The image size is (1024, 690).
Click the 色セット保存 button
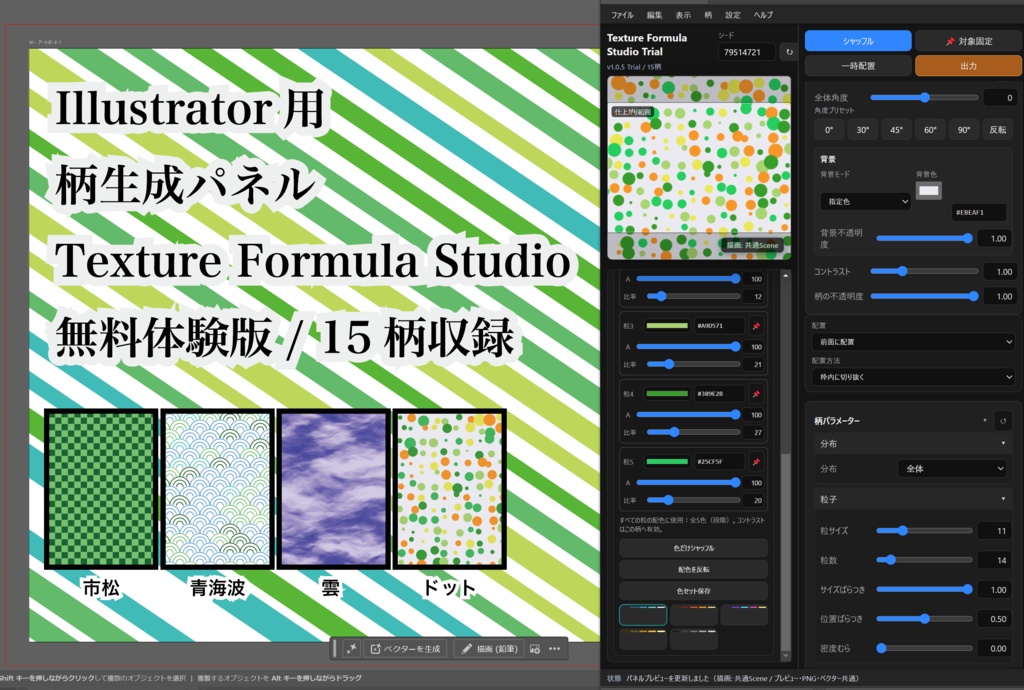(693, 591)
